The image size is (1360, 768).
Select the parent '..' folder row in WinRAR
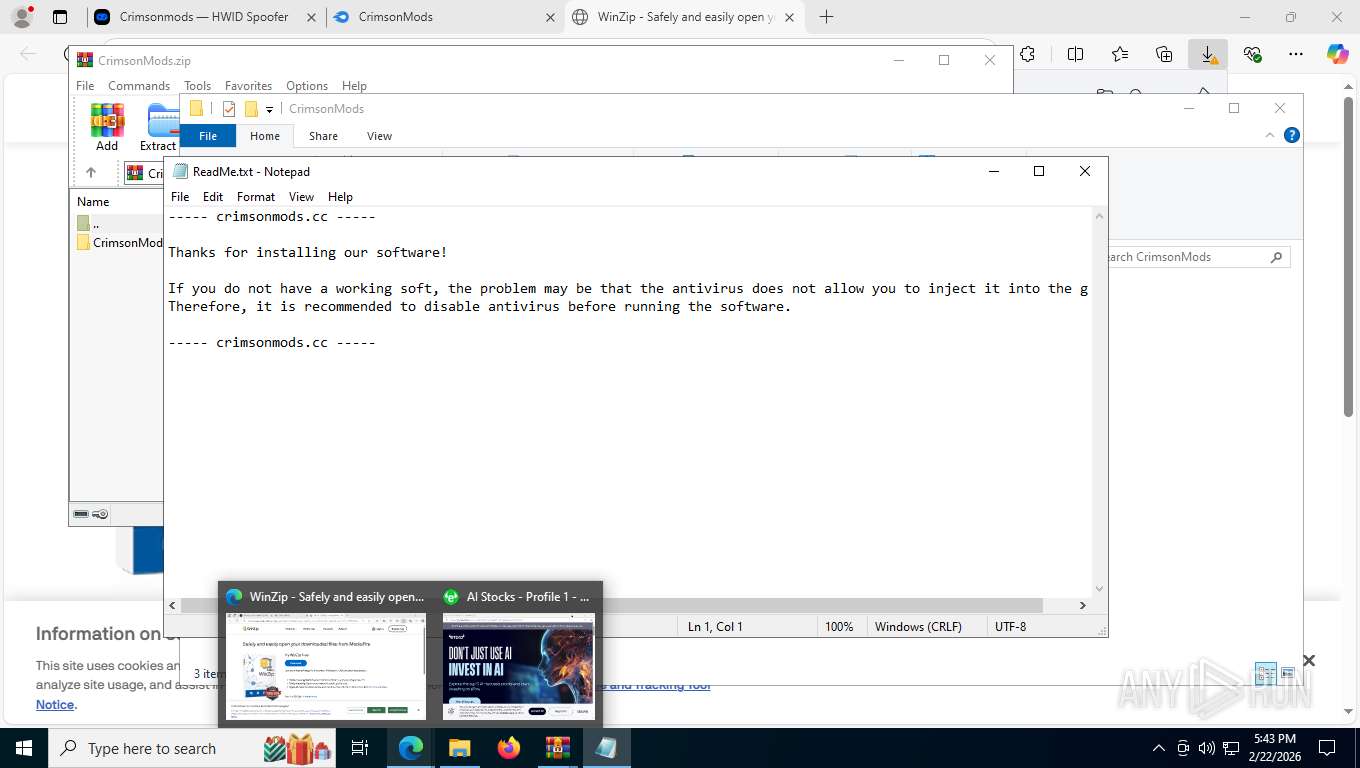pyautogui.click(x=116, y=224)
